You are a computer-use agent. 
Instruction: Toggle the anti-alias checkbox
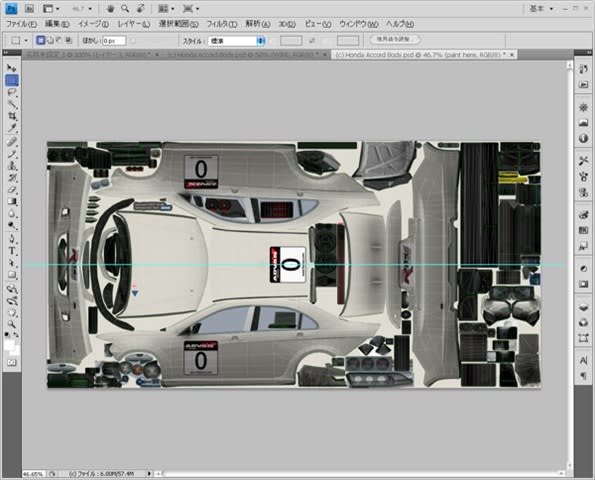(x=133, y=41)
